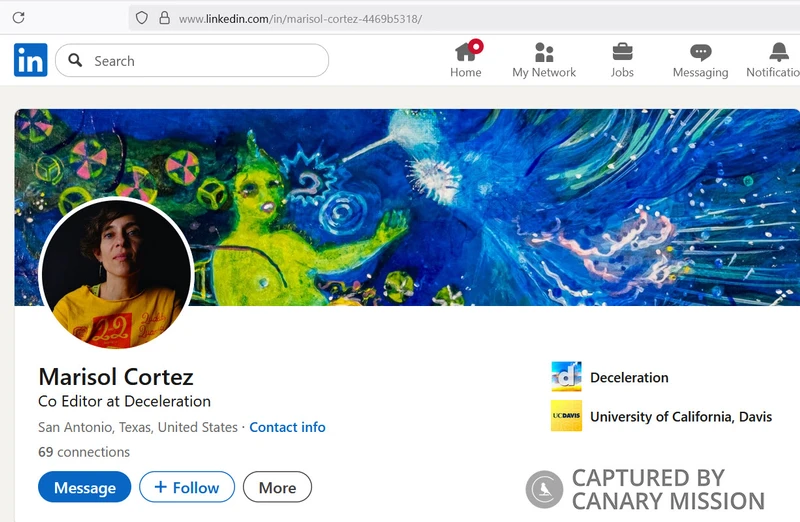Screen dimensions: 800x522
Task: Open Marisol Cortez's profile photo
Action: pyautogui.click(x=116, y=274)
